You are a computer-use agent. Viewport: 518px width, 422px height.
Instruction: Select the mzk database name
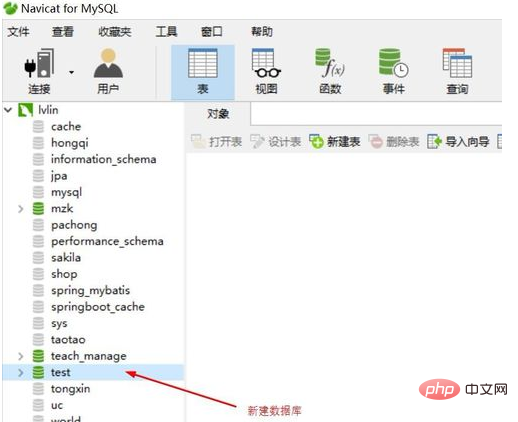click(62, 209)
